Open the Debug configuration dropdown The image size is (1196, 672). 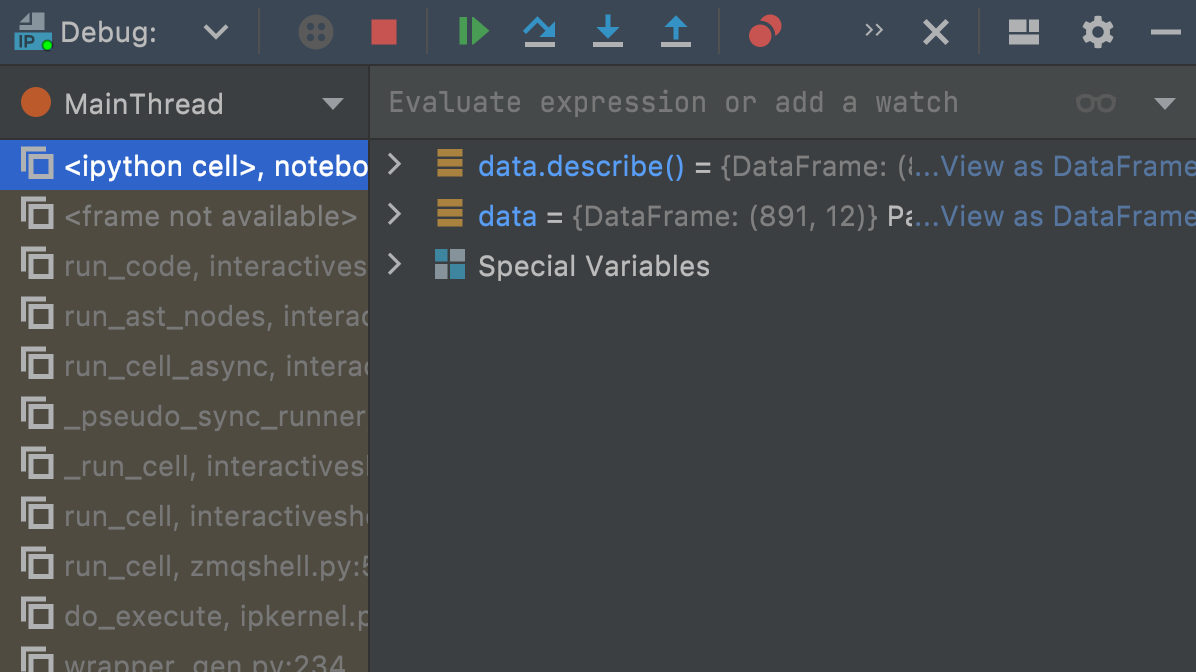click(x=216, y=32)
